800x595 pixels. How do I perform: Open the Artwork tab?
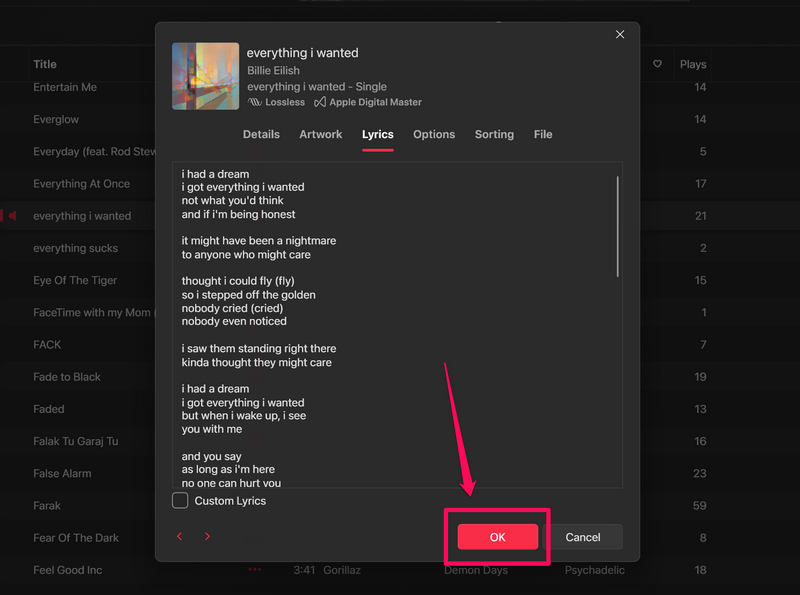321,134
